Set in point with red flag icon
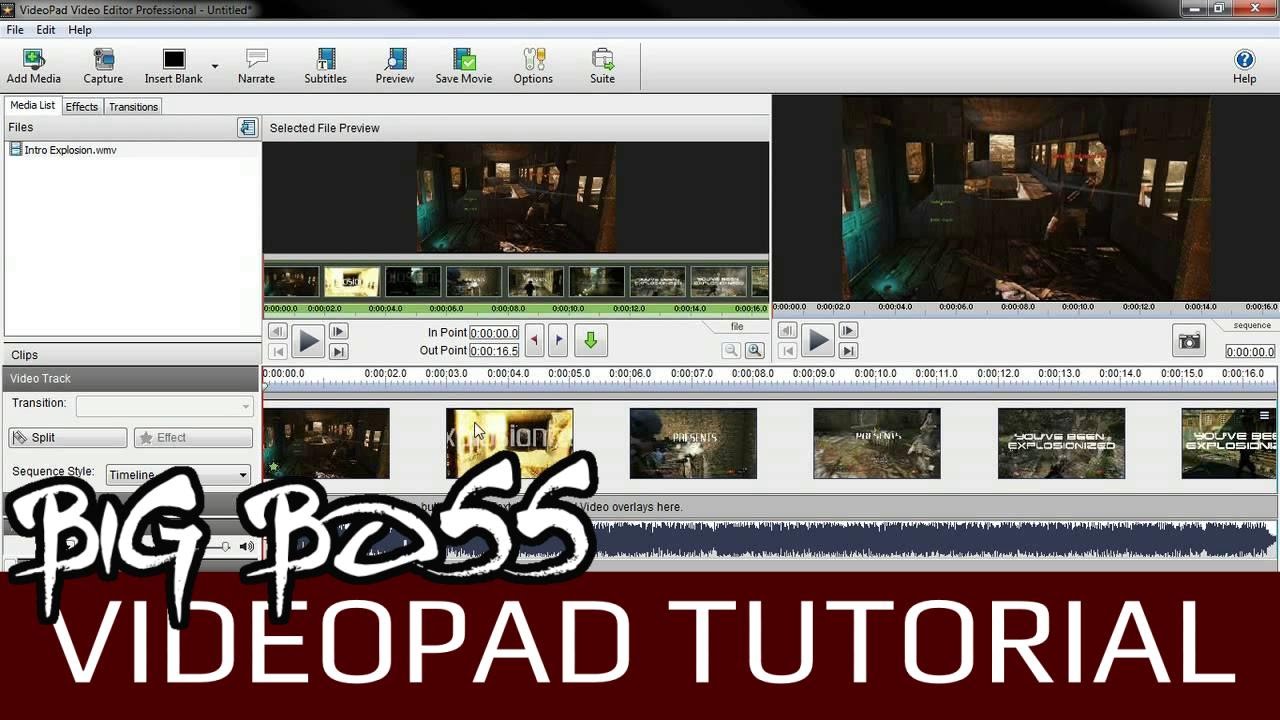Viewport: 1280px width, 720px height. 534,341
